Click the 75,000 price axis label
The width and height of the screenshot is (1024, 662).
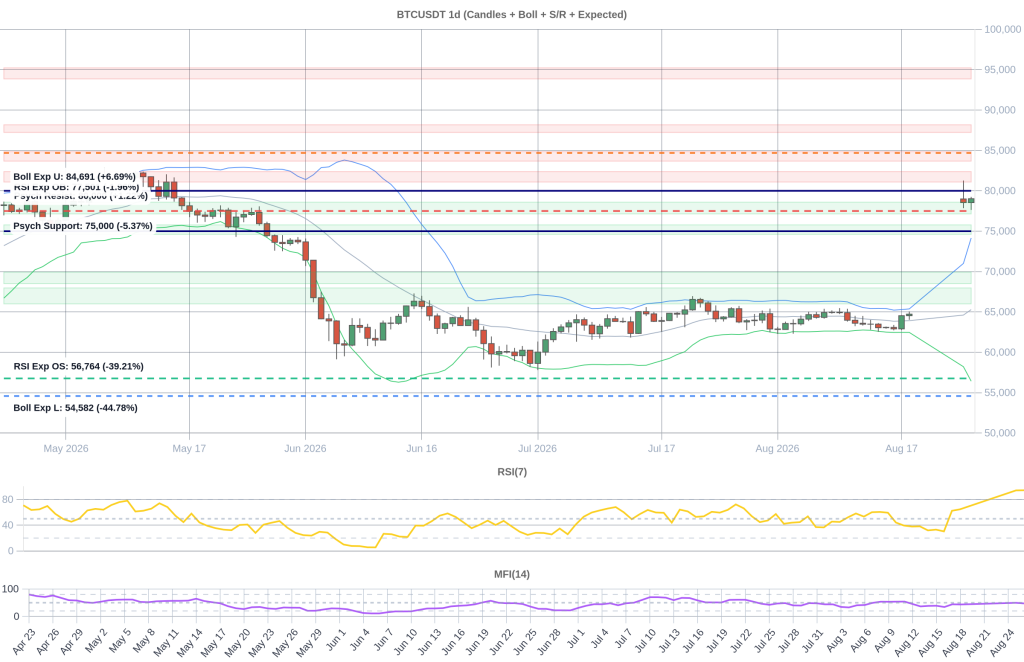1000,231
